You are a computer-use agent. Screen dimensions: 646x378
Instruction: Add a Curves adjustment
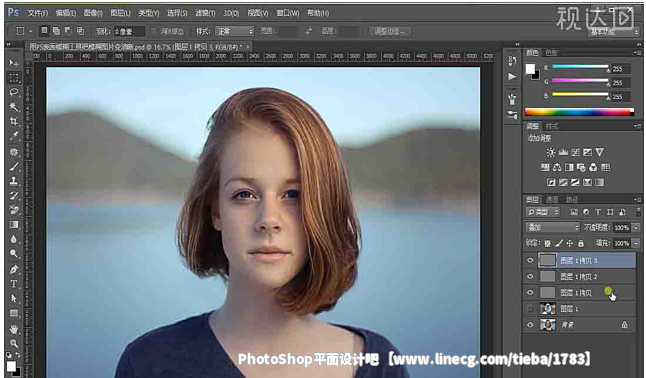point(575,153)
